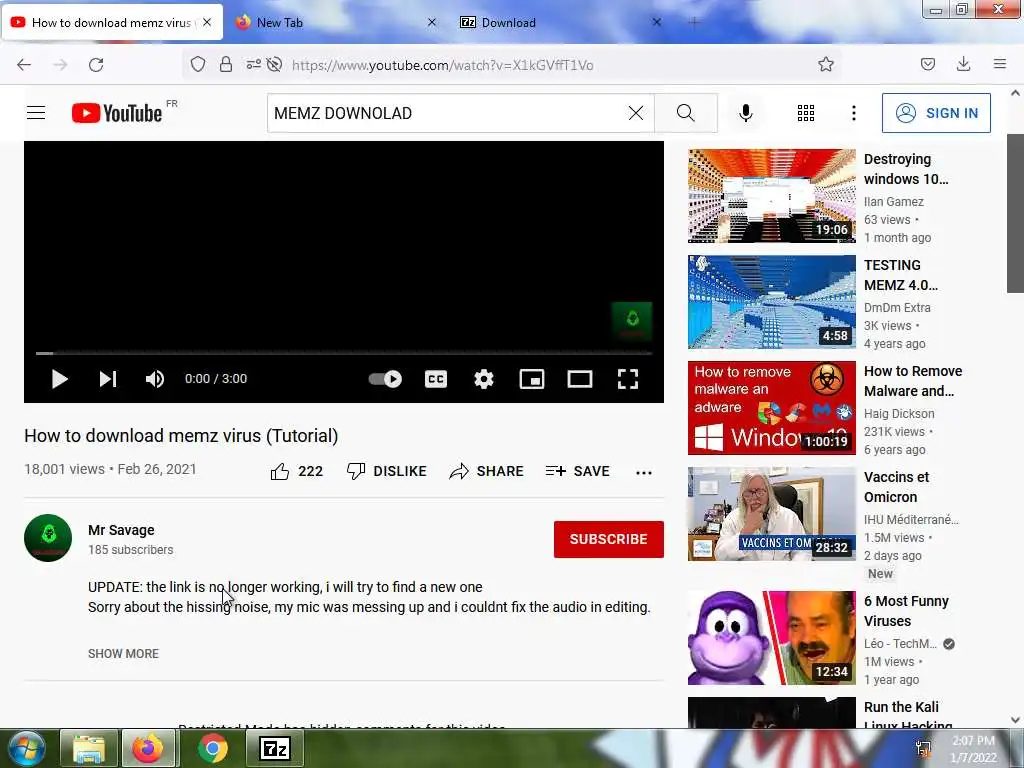Click the channel watermark in the player
This screenshot has height=768, width=1024.
point(632,321)
